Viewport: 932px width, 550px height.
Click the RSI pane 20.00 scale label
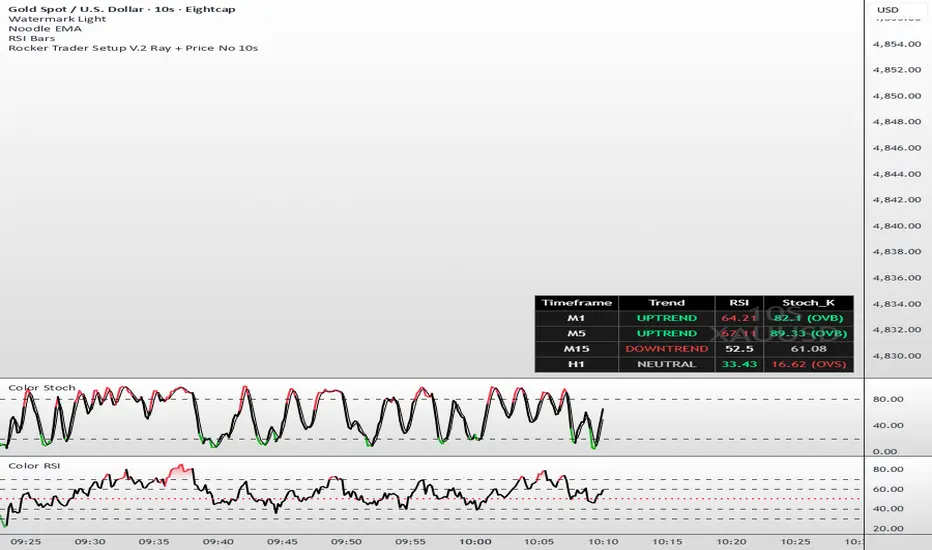[888, 528]
